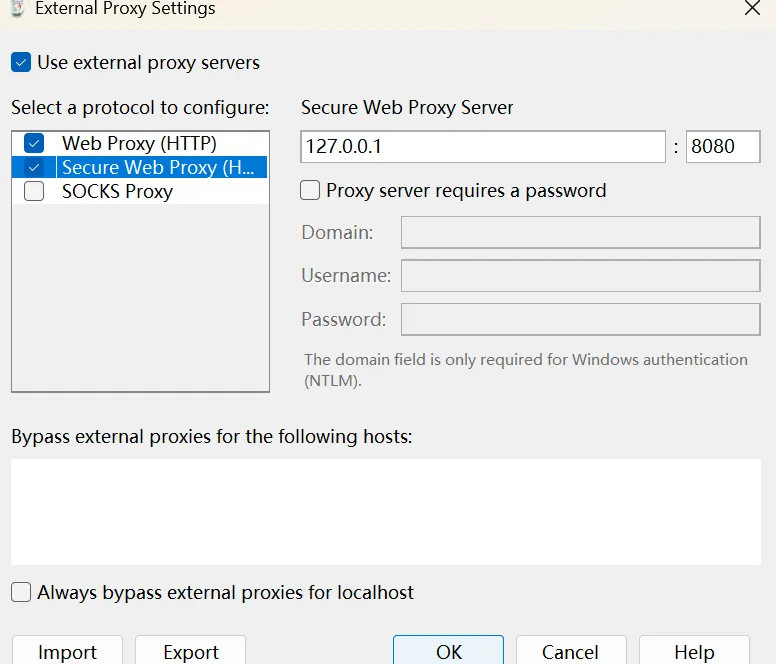Click the bypass hosts text area

coord(385,511)
